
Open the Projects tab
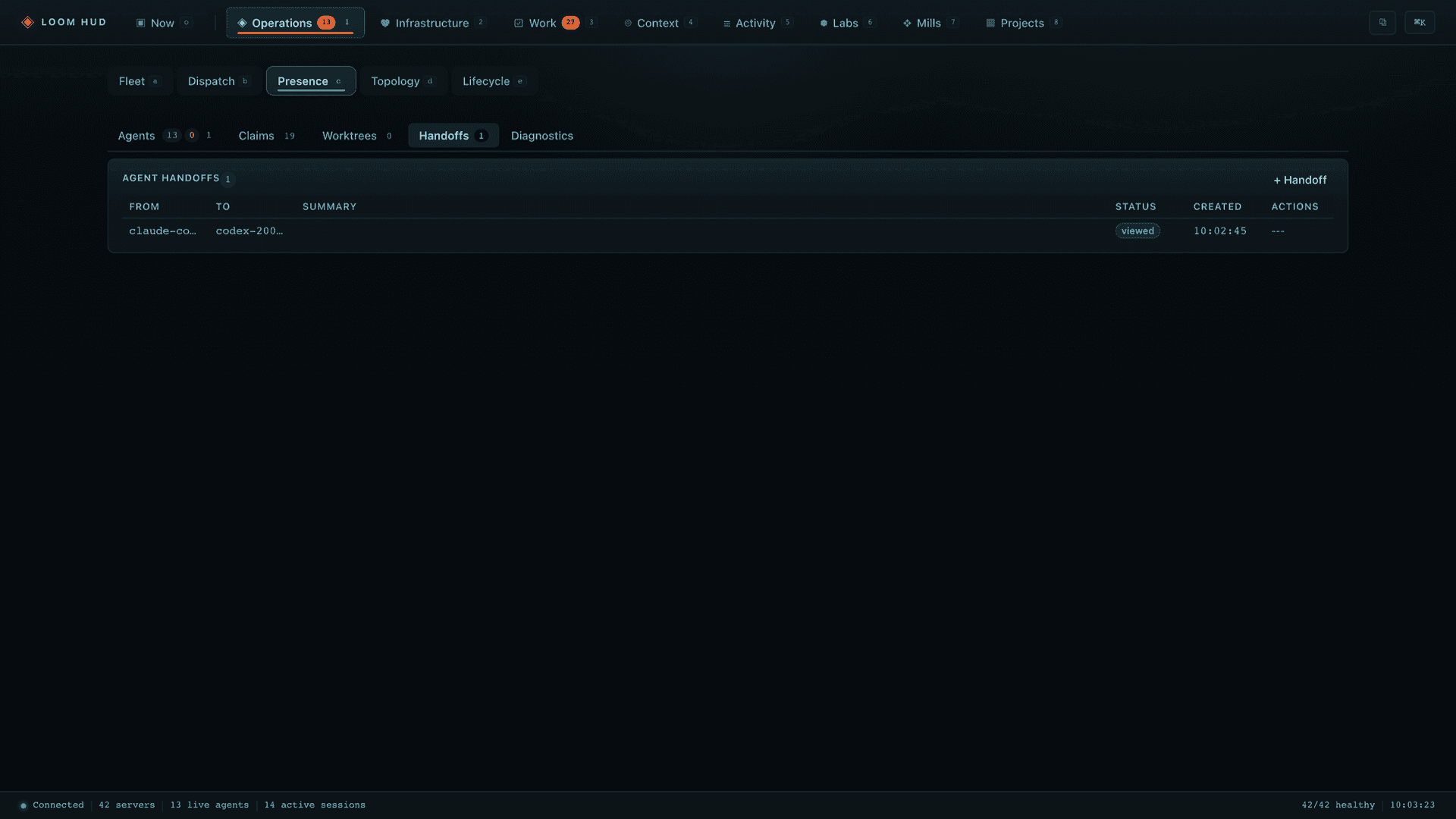[1024, 23]
